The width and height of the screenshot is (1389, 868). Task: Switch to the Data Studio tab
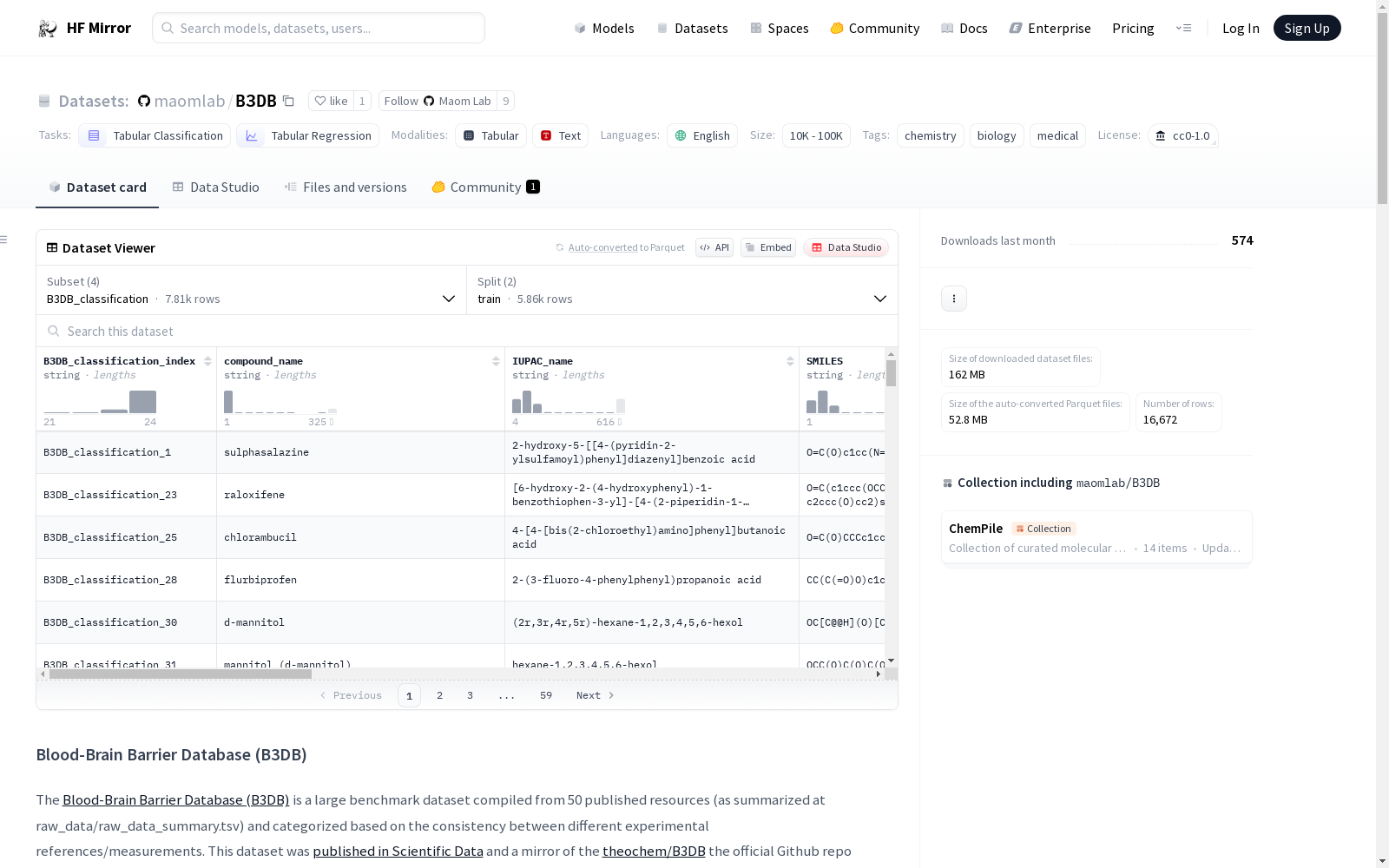click(215, 187)
